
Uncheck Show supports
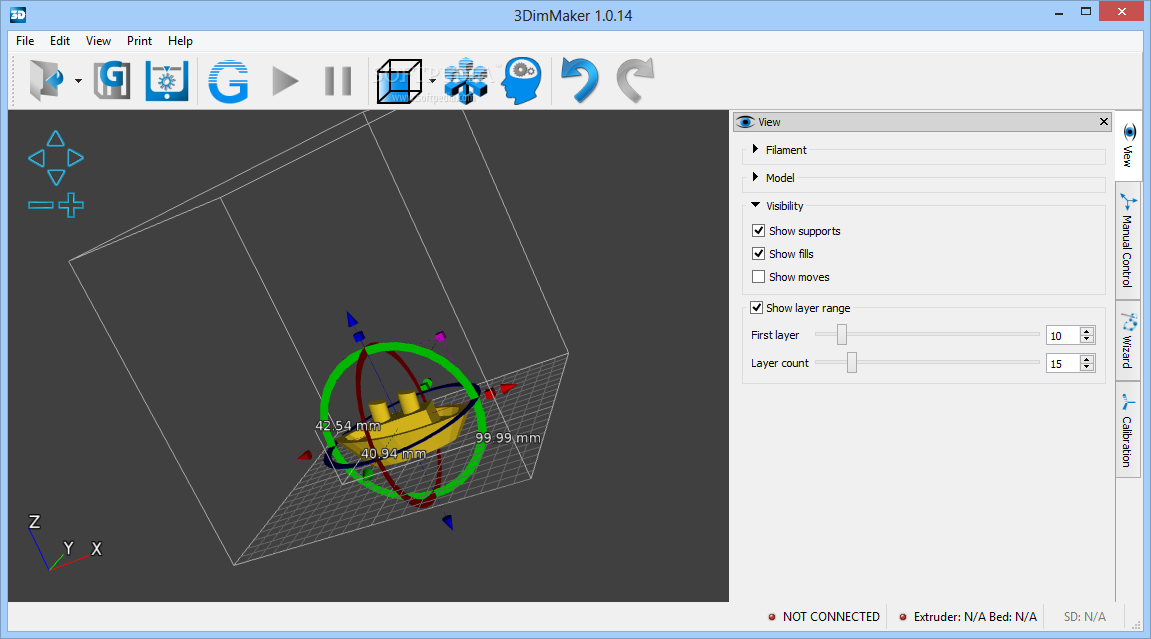[759, 230]
